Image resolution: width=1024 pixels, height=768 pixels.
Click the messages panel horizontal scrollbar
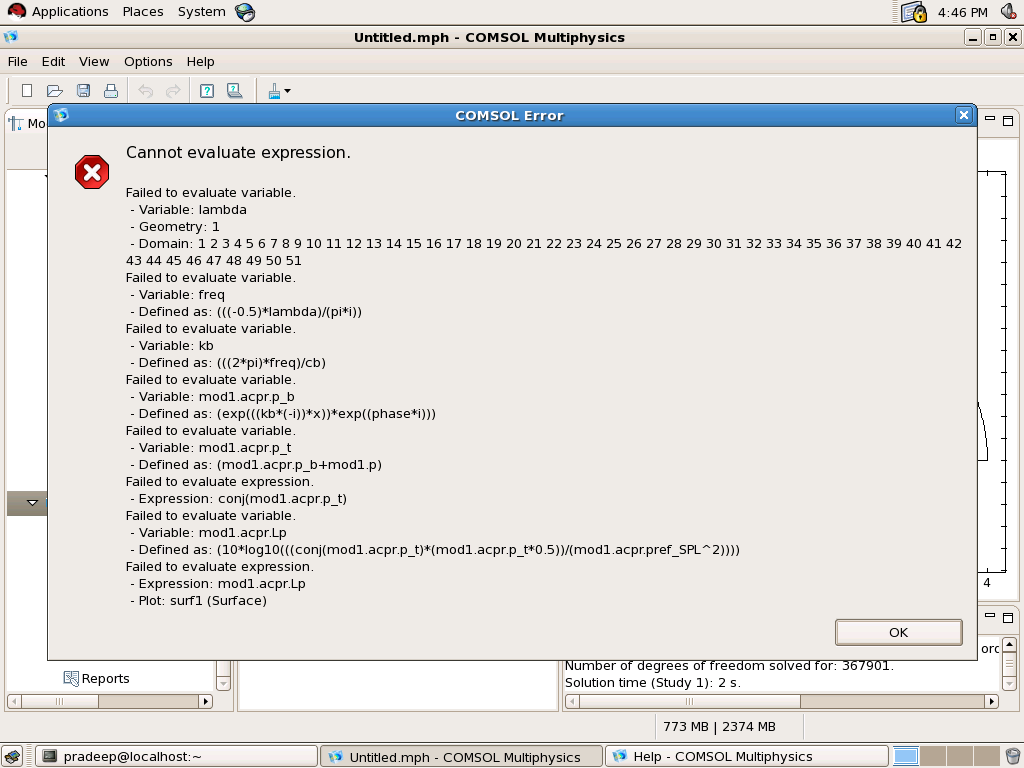690,701
